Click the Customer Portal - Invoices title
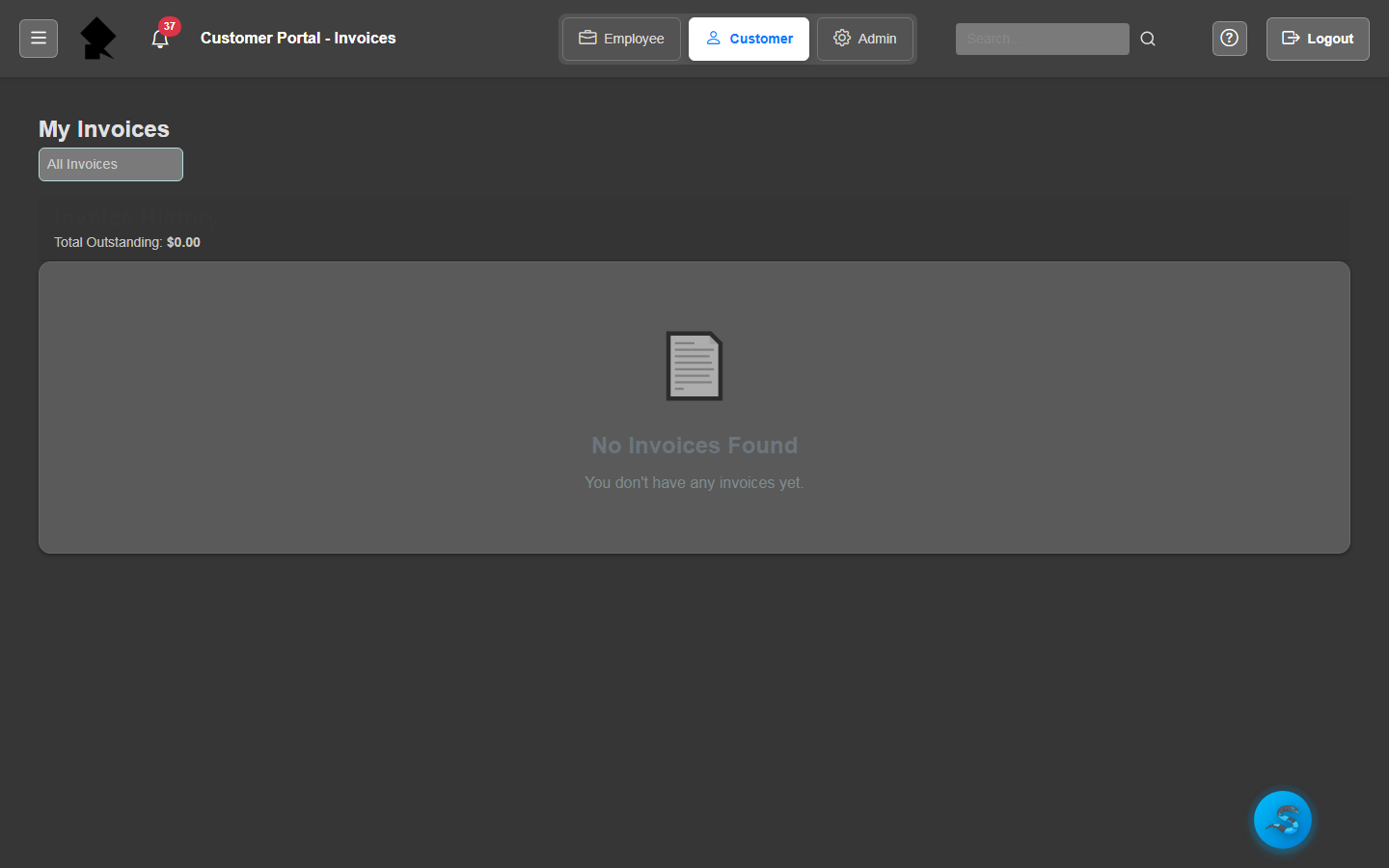This screenshot has width=1389, height=868. coord(297,39)
